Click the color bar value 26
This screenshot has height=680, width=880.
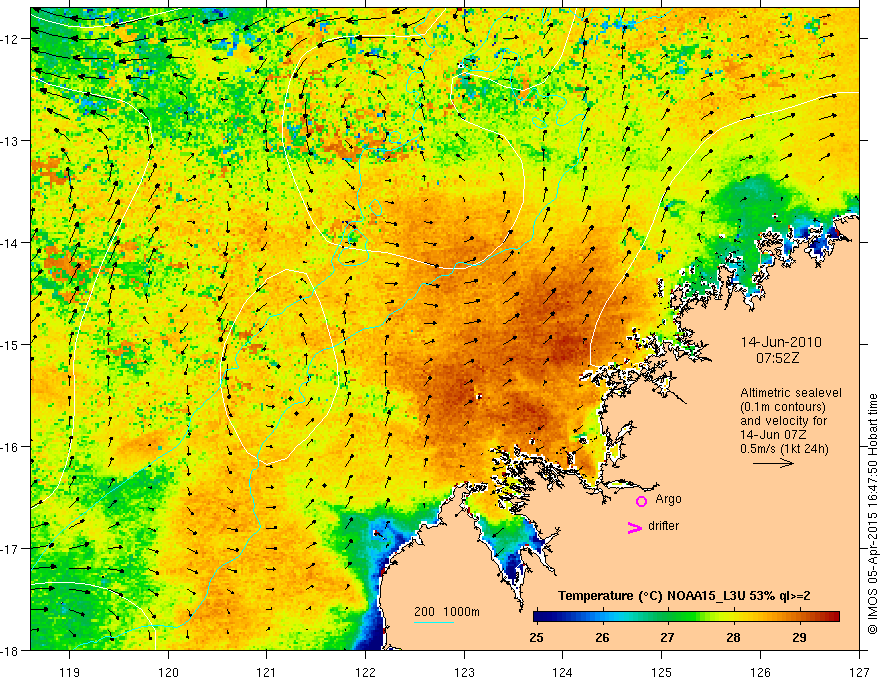pyautogui.click(x=602, y=637)
